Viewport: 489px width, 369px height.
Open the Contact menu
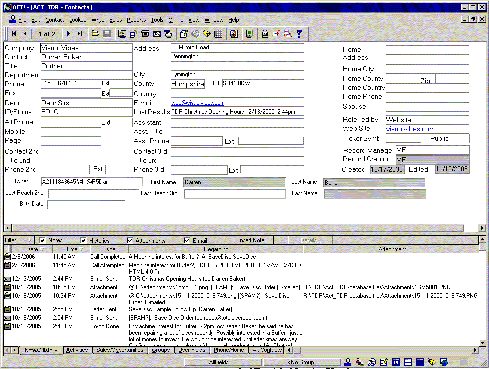pos(54,20)
